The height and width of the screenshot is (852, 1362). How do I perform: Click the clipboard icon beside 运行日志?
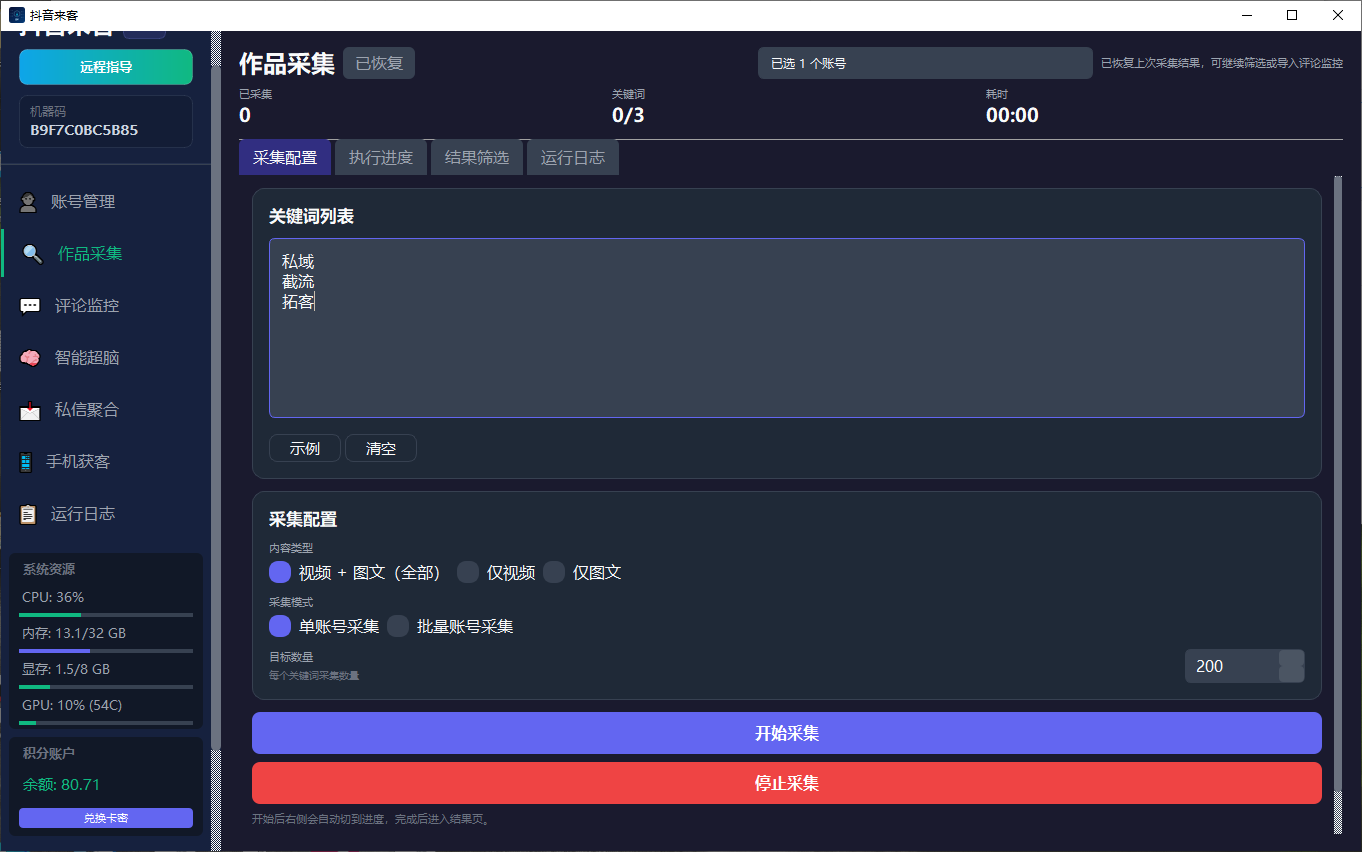tap(29, 514)
